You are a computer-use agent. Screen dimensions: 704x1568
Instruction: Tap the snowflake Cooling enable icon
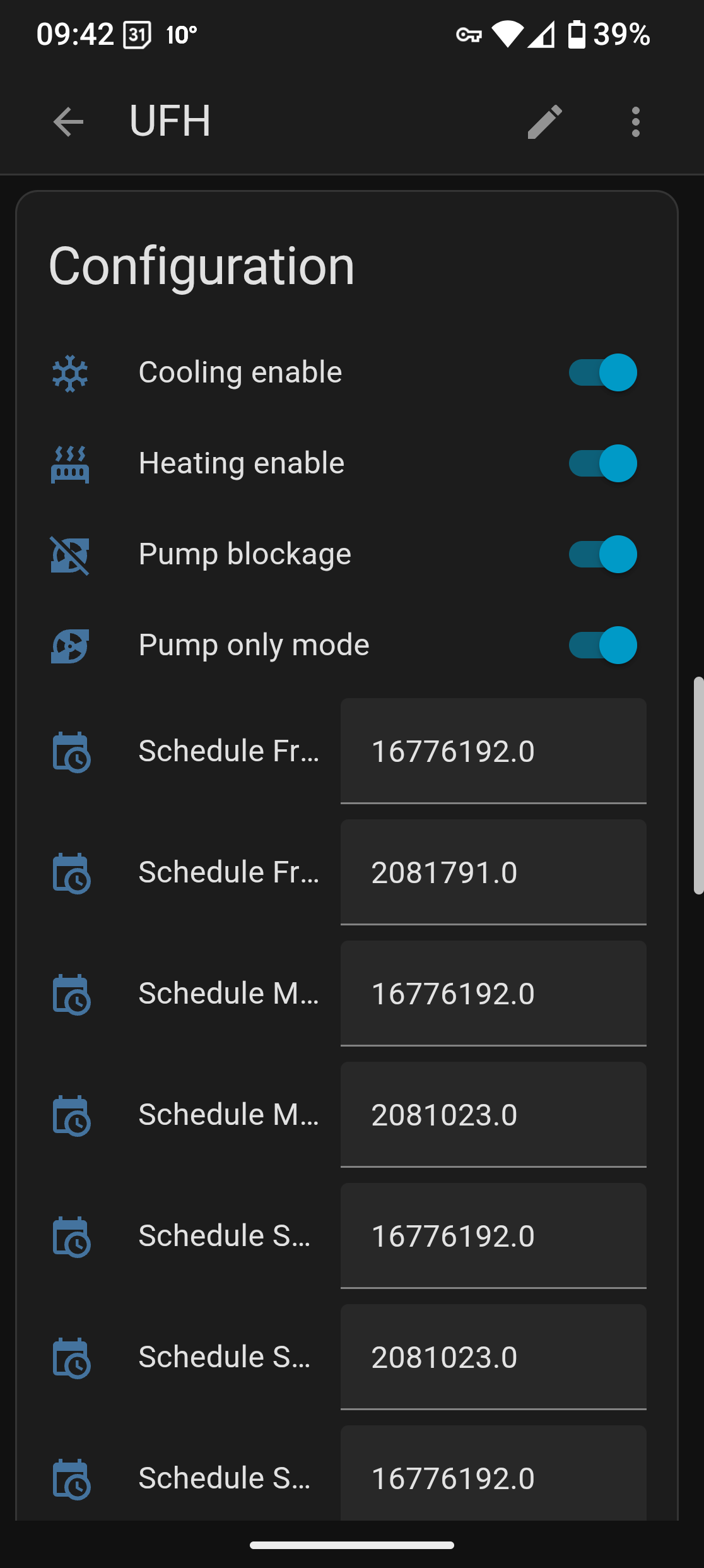pos(70,373)
